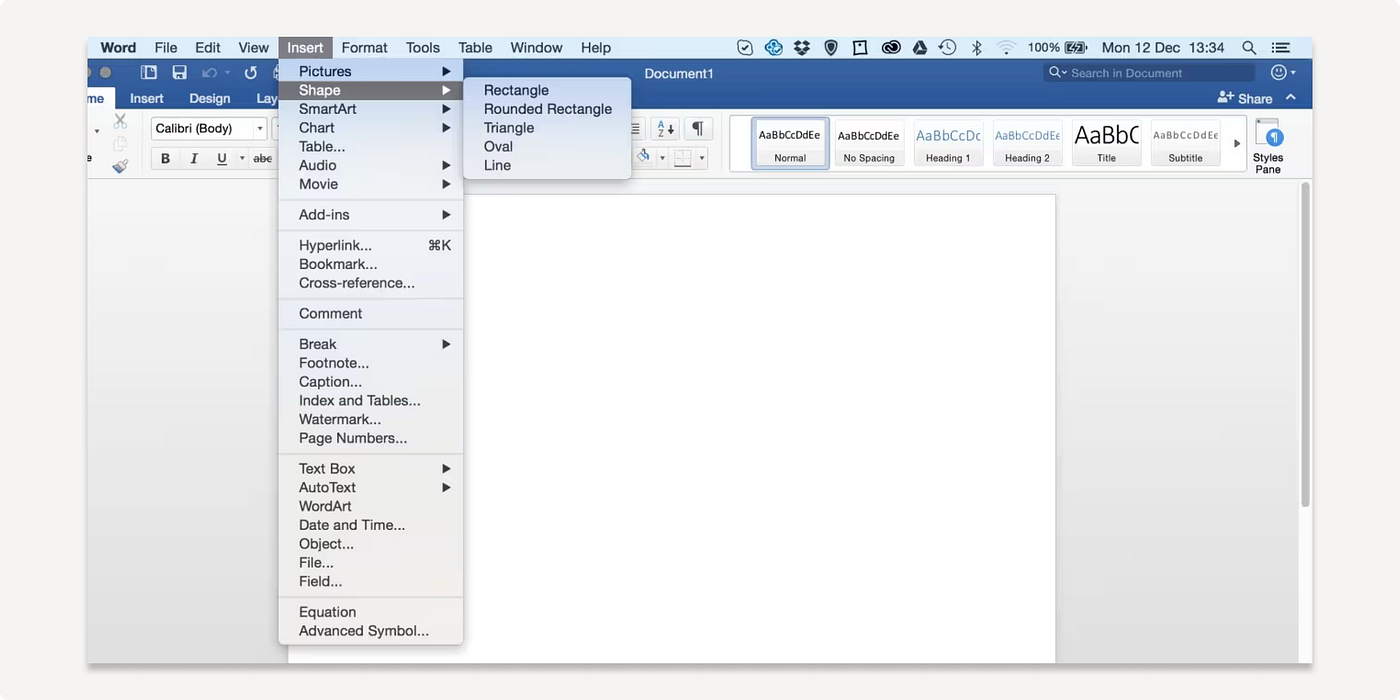Click the Google Drive menu bar icon
1400x700 pixels.
(919, 47)
